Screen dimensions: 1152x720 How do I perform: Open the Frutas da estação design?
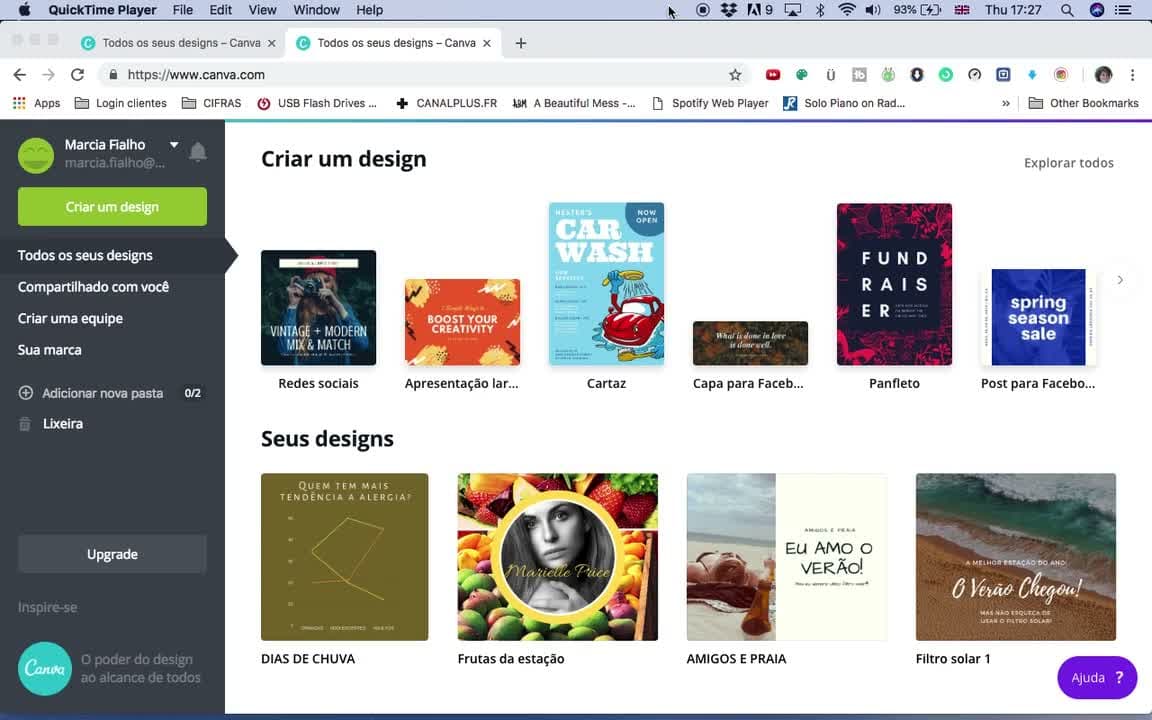(558, 557)
